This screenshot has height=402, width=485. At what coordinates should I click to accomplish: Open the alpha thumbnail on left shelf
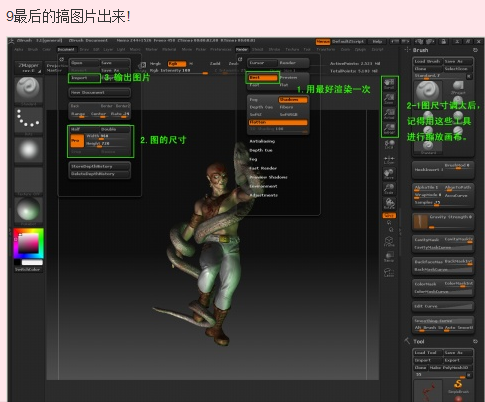pyautogui.click(x=28, y=150)
